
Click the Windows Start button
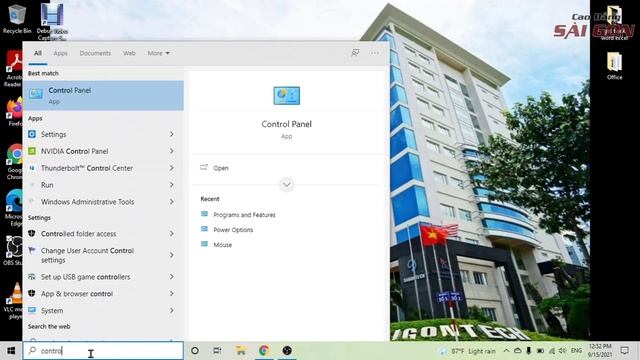coord(11,351)
